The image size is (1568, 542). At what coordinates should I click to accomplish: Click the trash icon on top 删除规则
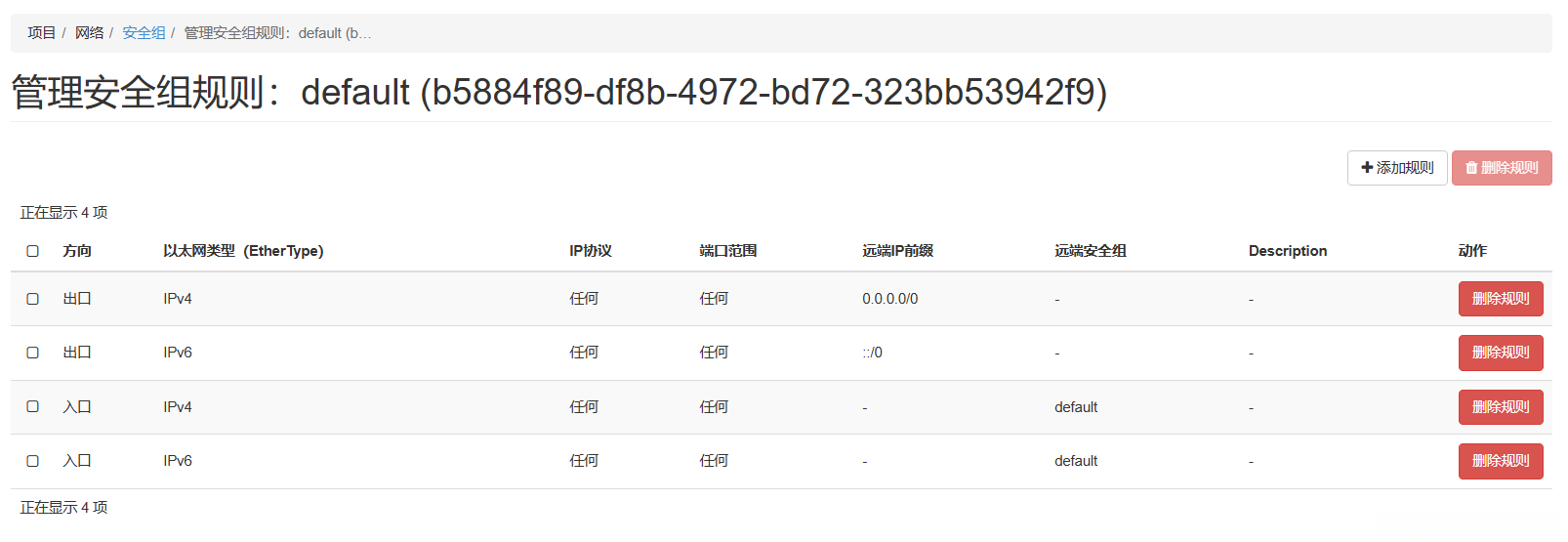click(1471, 168)
